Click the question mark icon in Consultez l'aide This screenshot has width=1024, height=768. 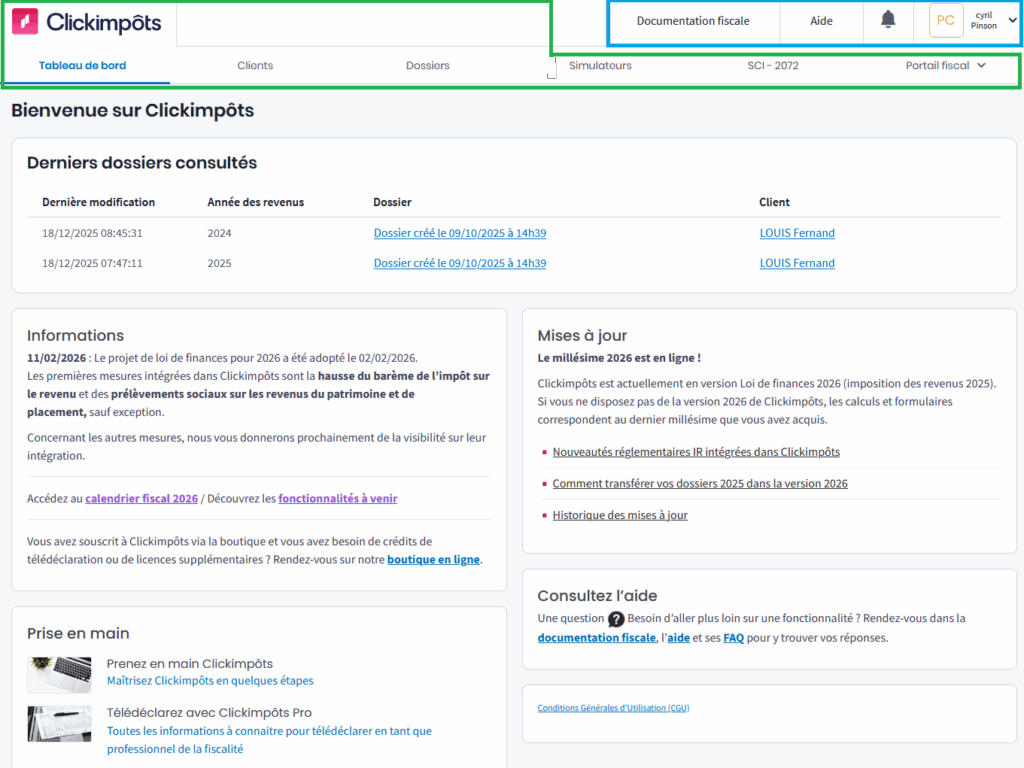(x=616, y=619)
